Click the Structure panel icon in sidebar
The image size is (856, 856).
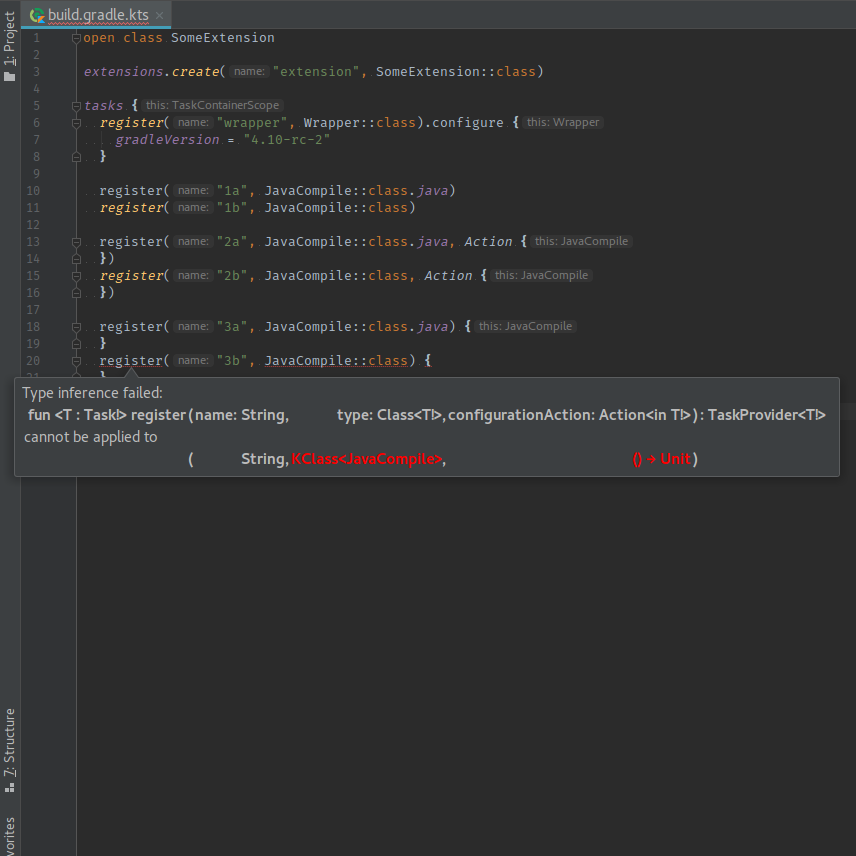[x=9, y=788]
